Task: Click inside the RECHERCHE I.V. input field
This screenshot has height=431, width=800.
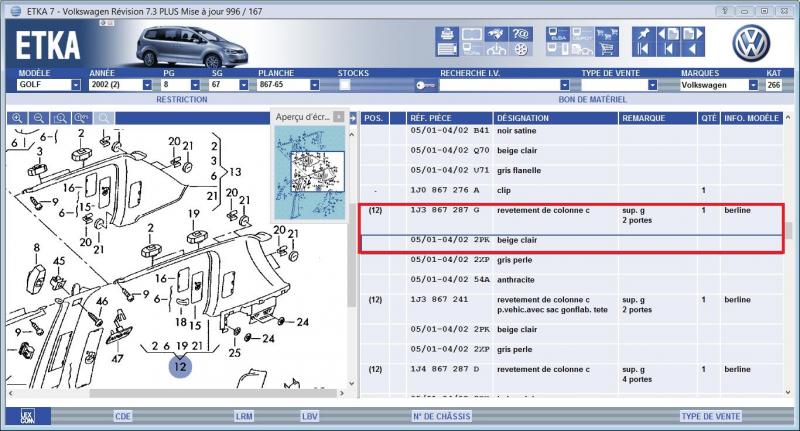Action: point(499,85)
